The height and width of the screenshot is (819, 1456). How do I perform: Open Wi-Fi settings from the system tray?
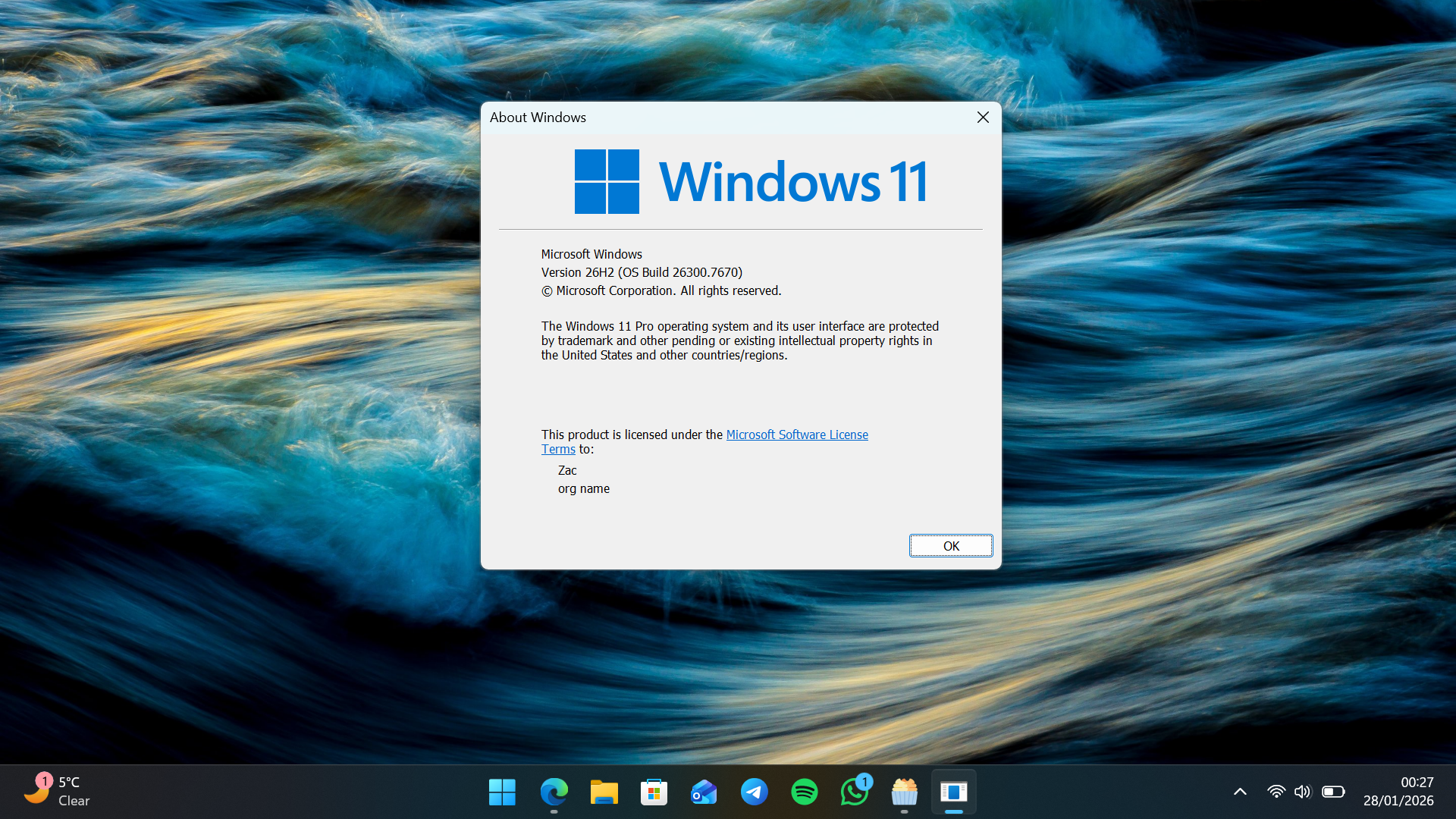click(1276, 791)
